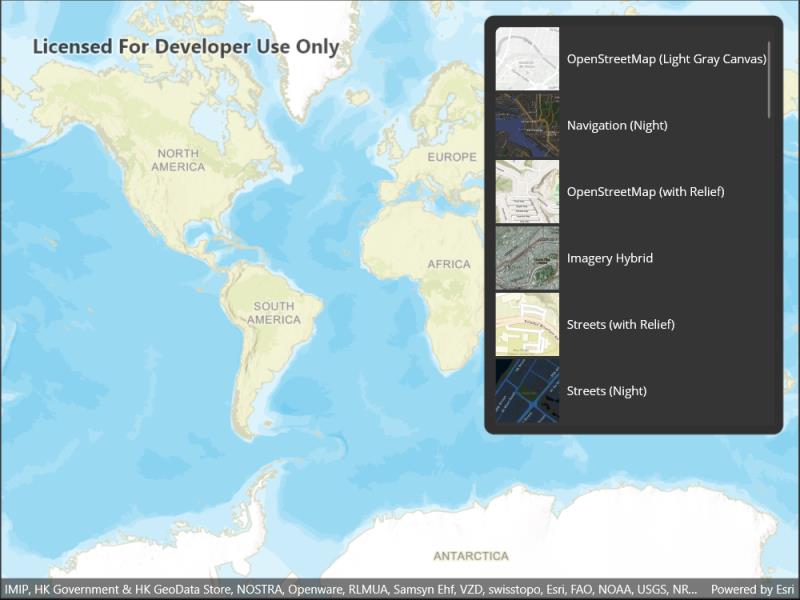
Task: Select the Imagery Hybrid basemap thumbnail
Action: pyautogui.click(x=527, y=258)
